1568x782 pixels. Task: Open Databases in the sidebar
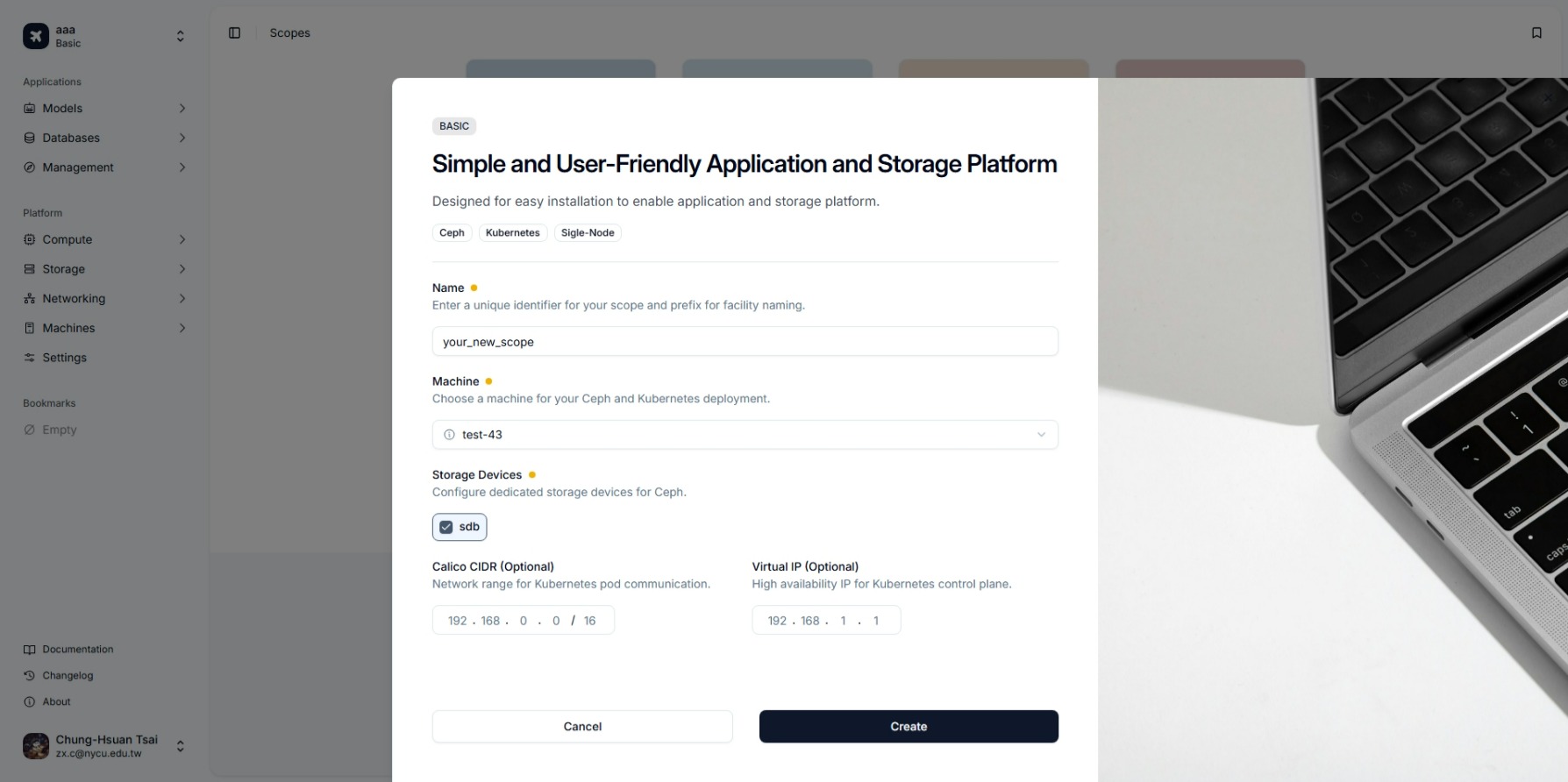tap(104, 138)
